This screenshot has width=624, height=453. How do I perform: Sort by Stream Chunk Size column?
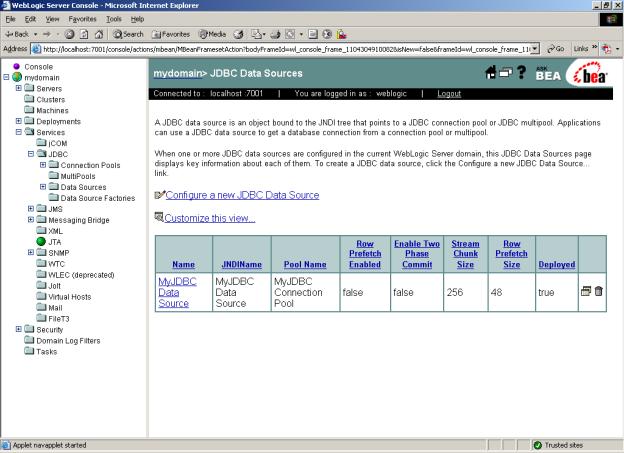[x=465, y=254]
